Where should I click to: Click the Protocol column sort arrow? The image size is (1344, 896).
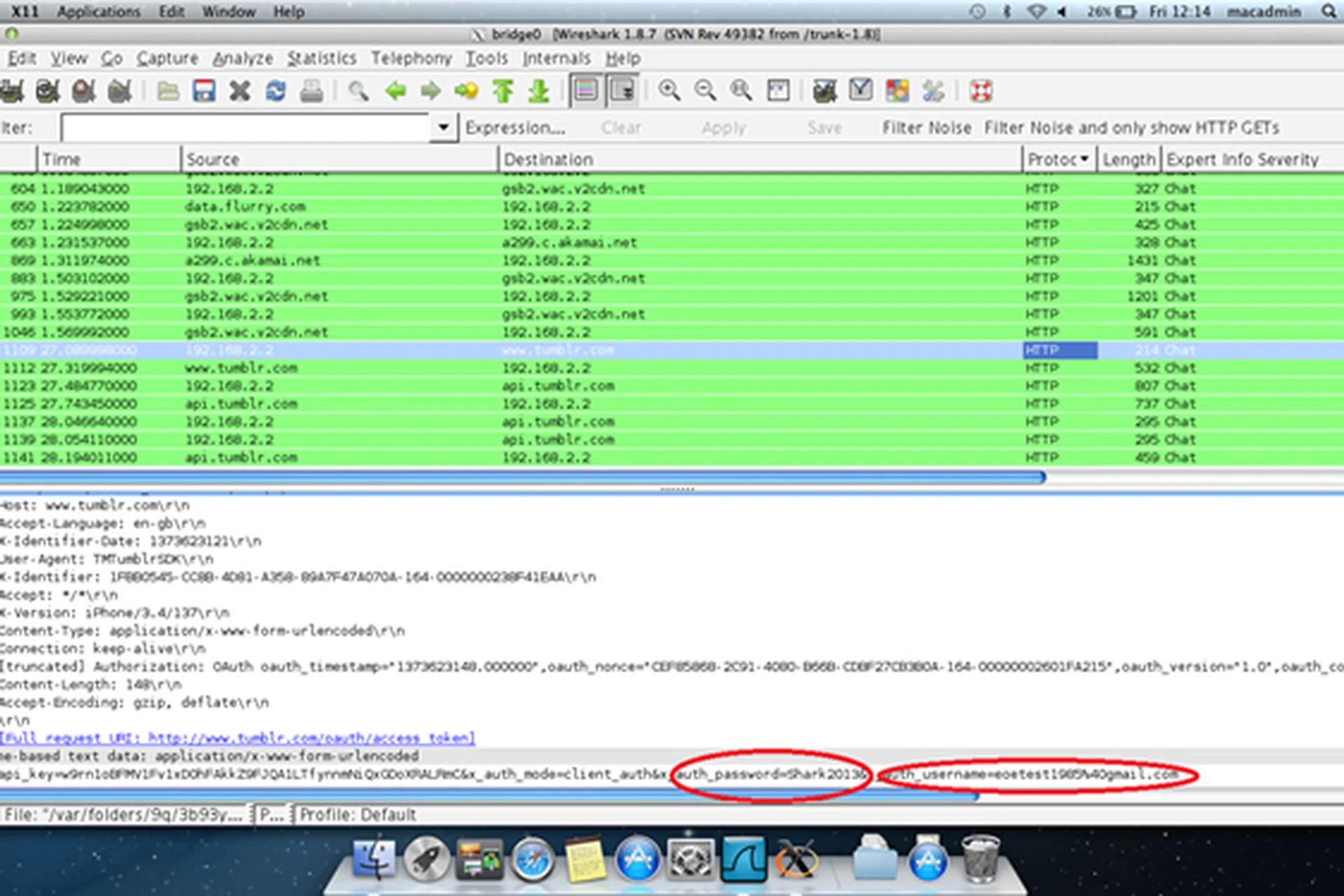pyautogui.click(x=1084, y=159)
